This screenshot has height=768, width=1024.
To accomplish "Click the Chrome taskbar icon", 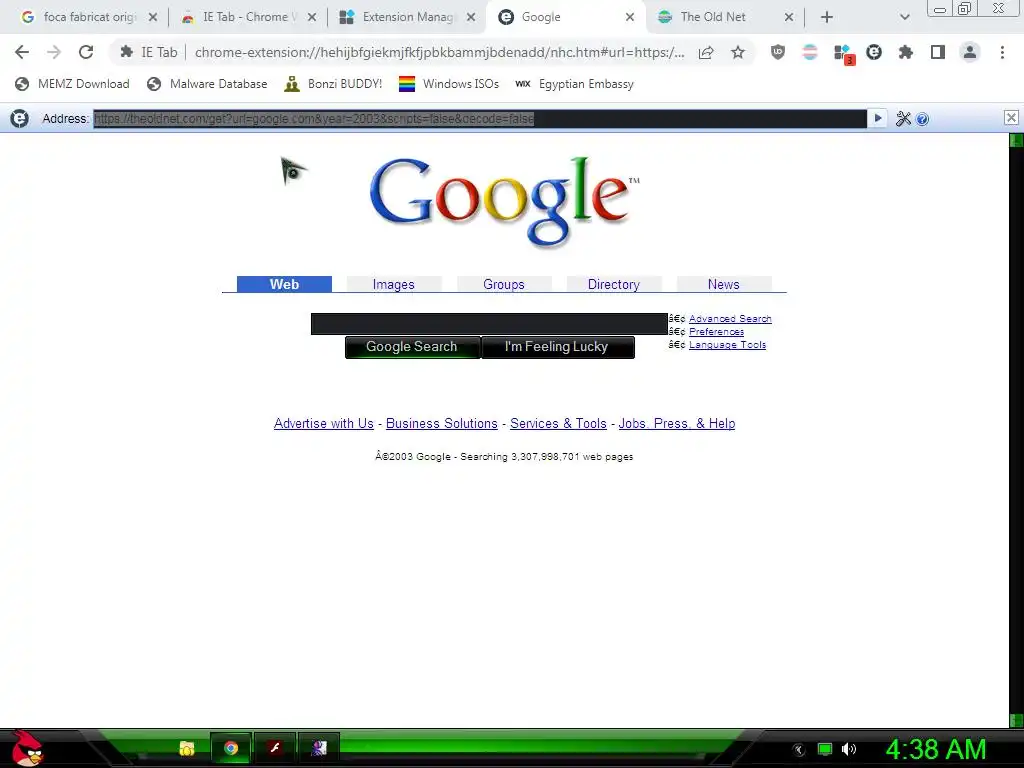I will click(231, 748).
